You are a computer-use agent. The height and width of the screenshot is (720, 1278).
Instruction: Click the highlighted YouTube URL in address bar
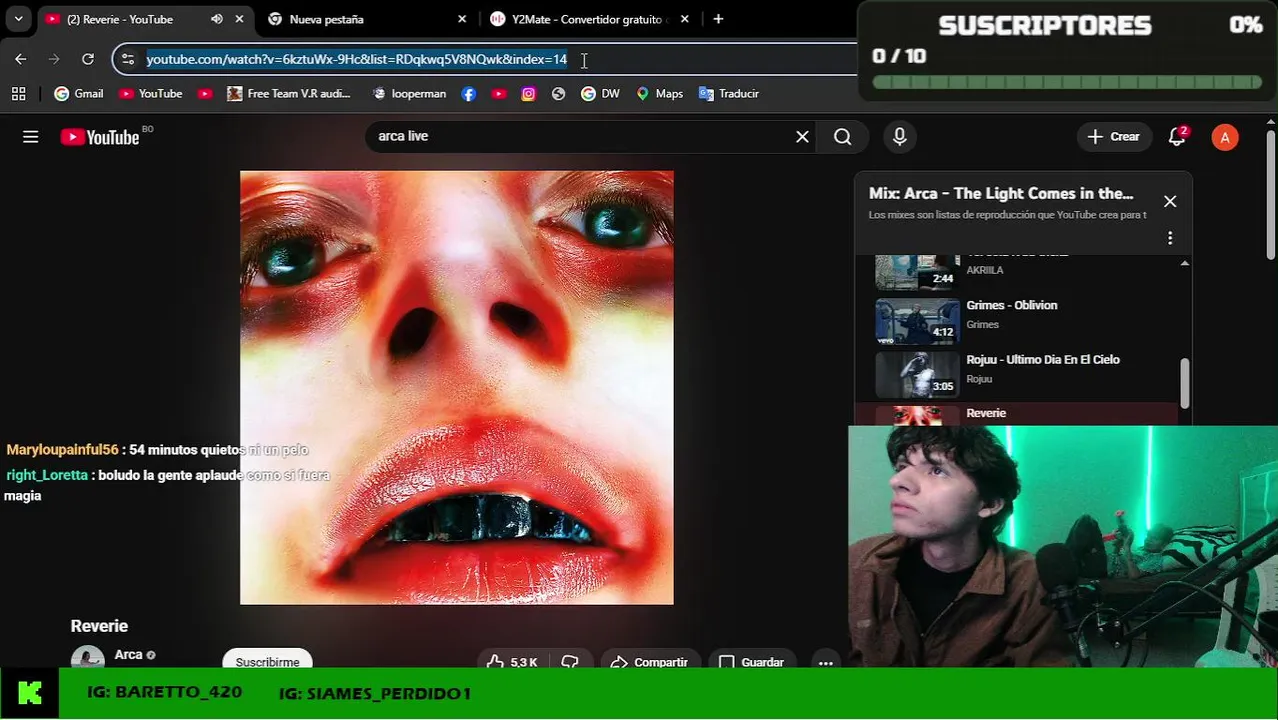pos(357,59)
